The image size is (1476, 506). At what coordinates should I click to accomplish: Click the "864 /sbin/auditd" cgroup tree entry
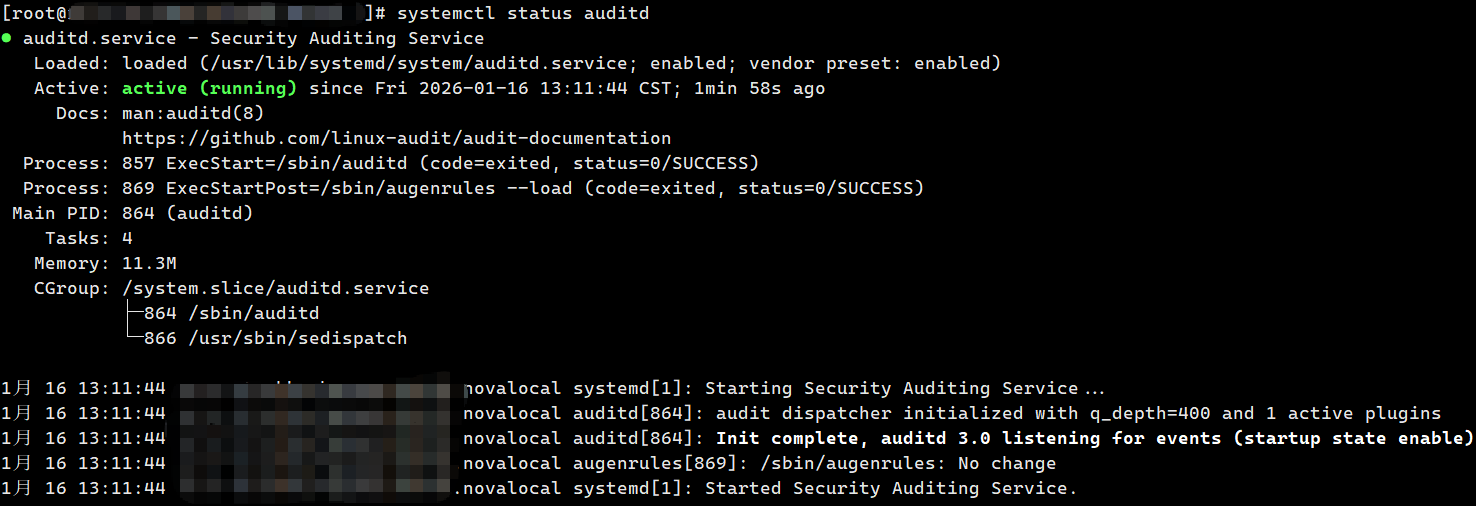pyautogui.click(x=231, y=313)
